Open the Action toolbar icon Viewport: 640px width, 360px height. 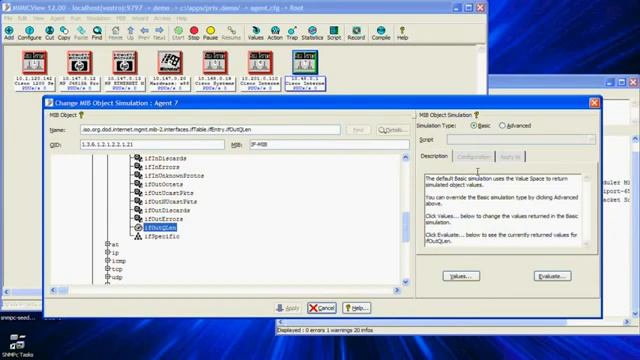click(x=275, y=33)
